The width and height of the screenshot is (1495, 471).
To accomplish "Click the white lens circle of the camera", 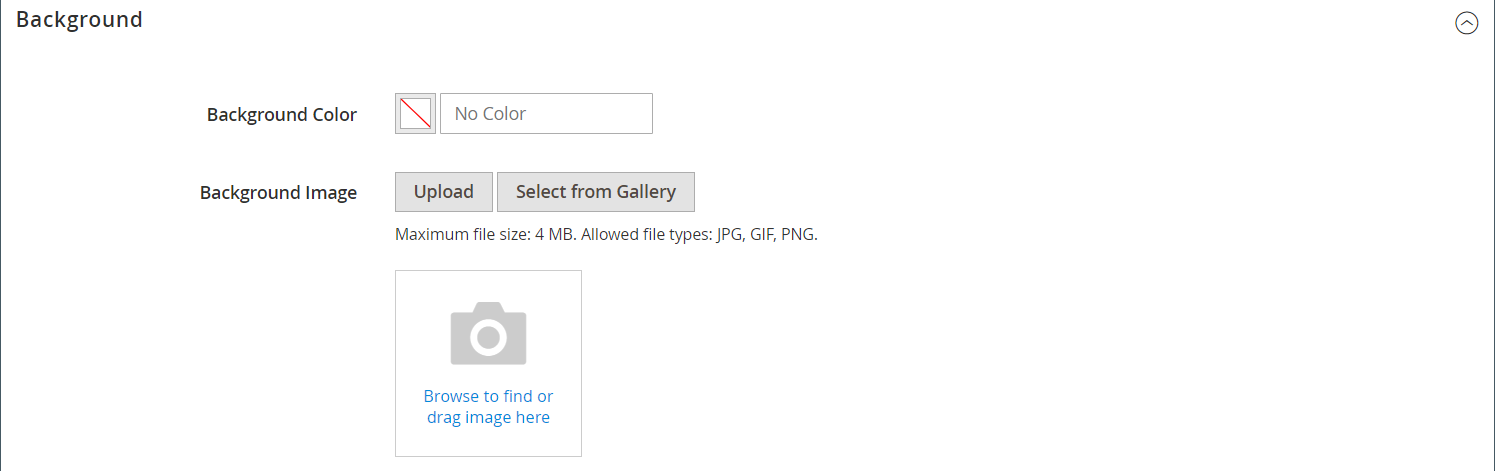I will tap(488, 338).
